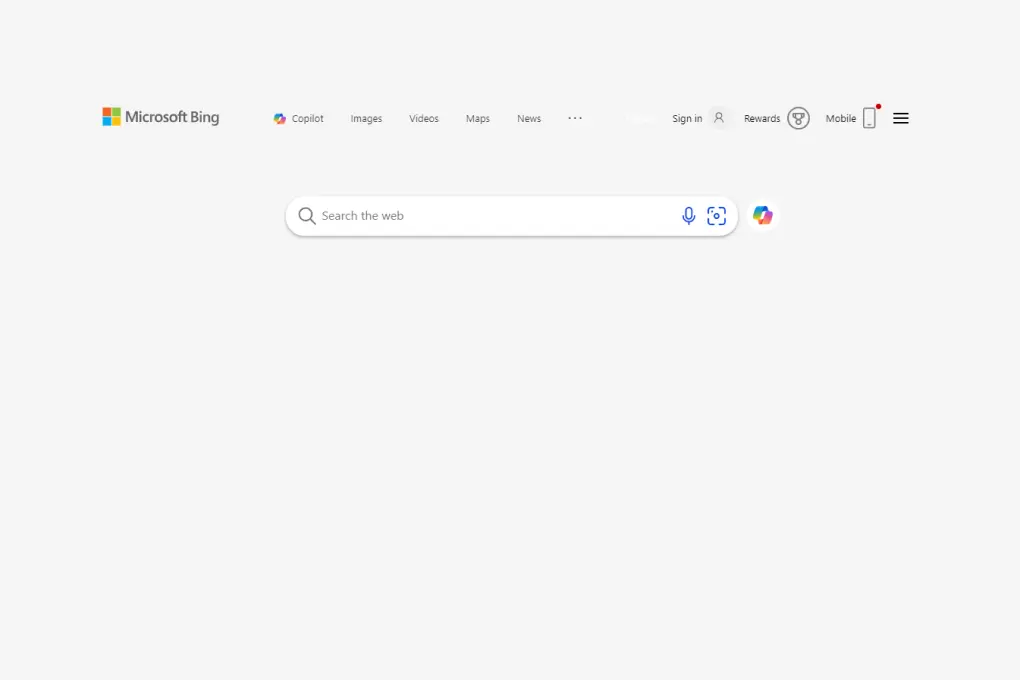Open the Rewards link

pyautogui.click(x=762, y=118)
